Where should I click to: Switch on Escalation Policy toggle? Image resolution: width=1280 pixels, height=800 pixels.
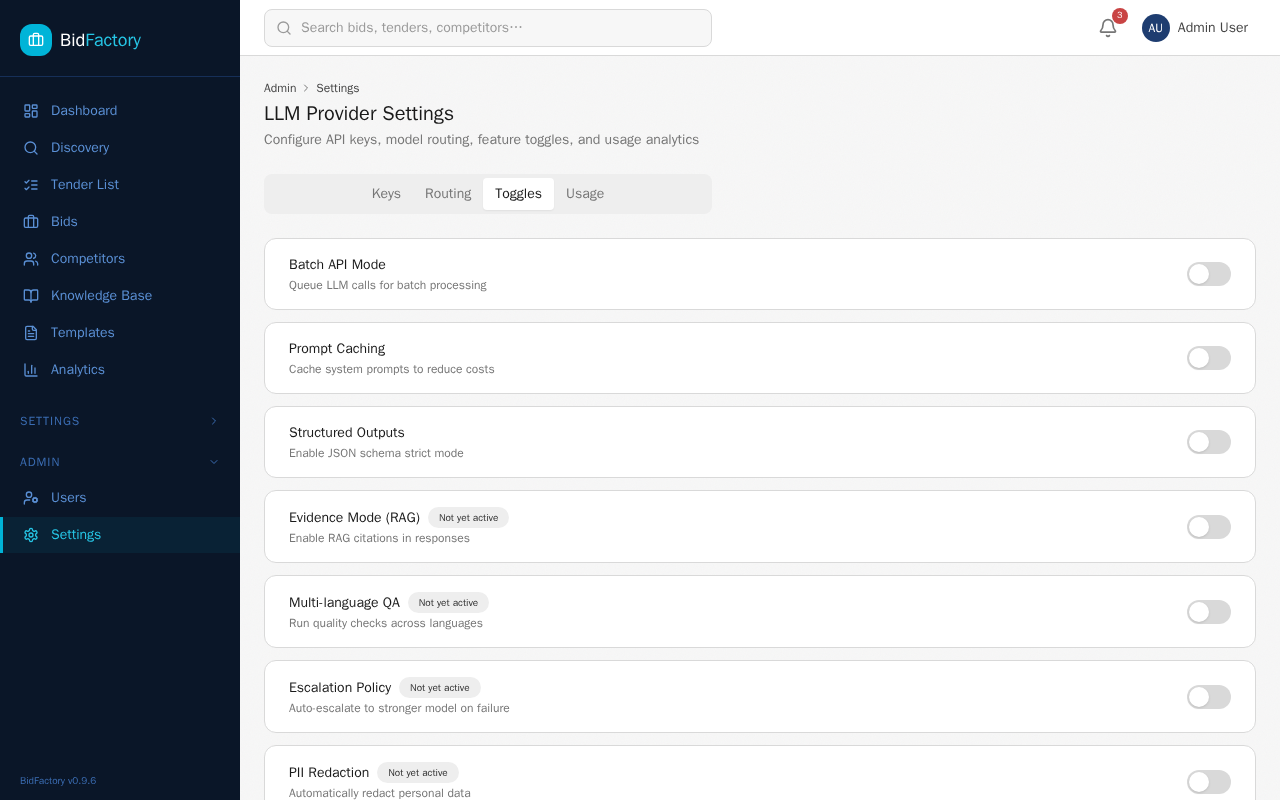pos(1209,697)
